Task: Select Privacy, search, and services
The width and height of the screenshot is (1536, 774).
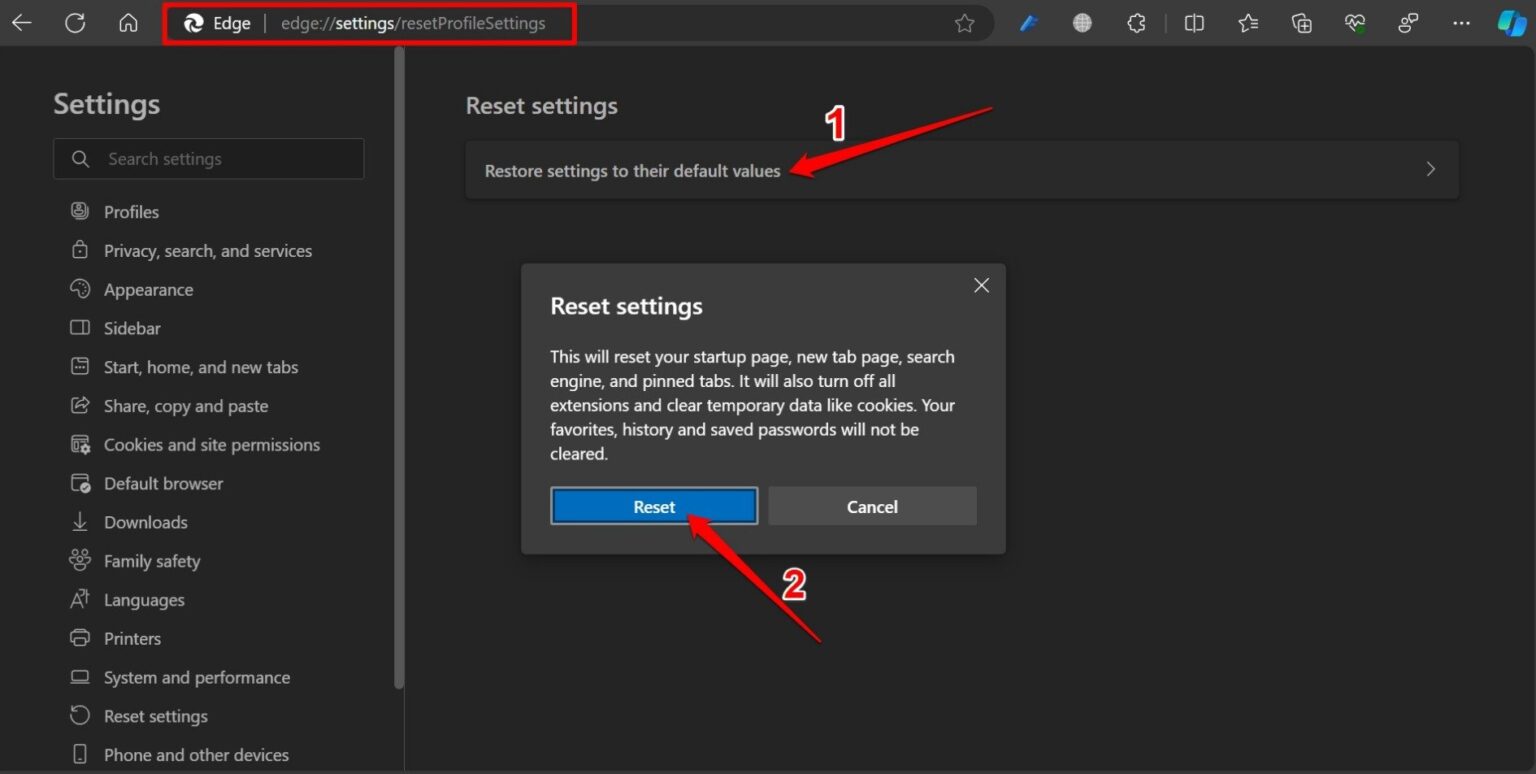Action: pyautogui.click(x=208, y=250)
